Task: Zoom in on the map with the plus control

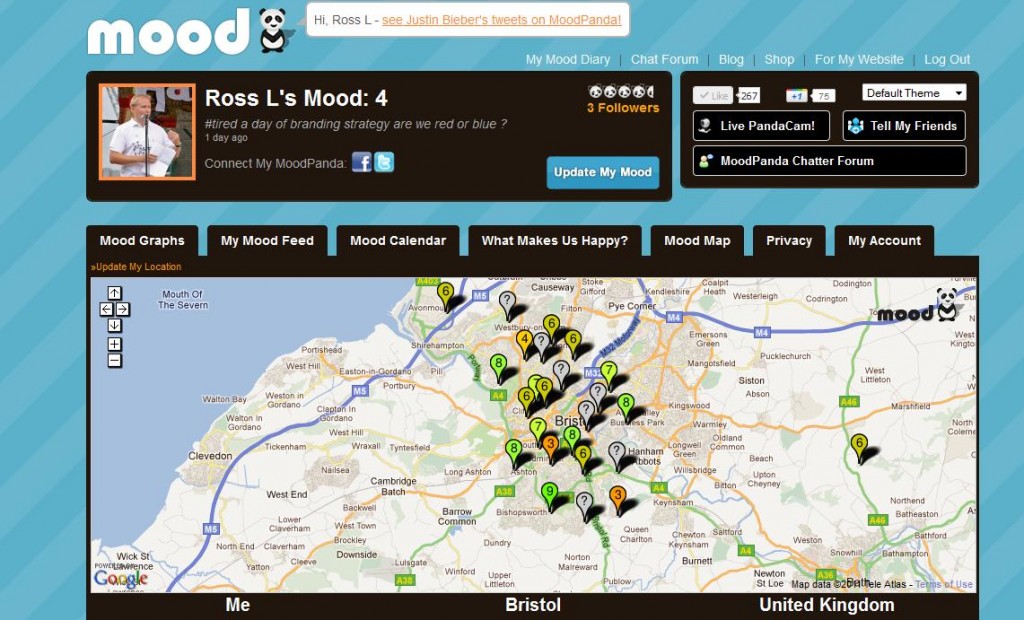Action: pyautogui.click(x=114, y=344)
